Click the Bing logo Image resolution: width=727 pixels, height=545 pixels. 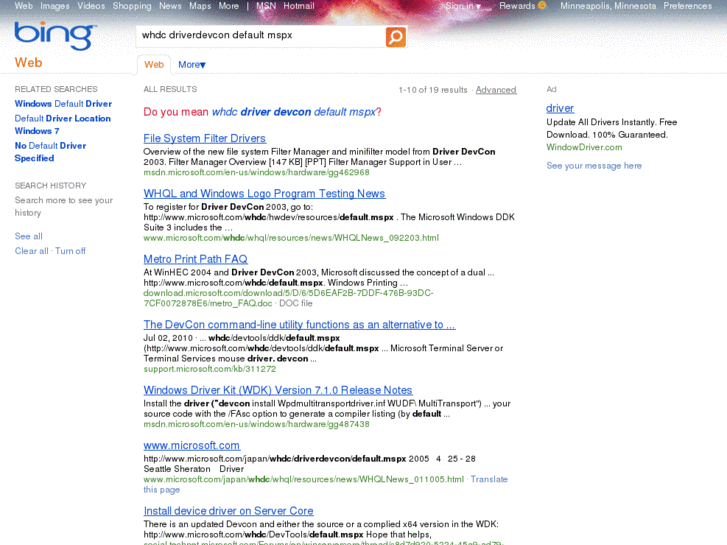[55, 36]
